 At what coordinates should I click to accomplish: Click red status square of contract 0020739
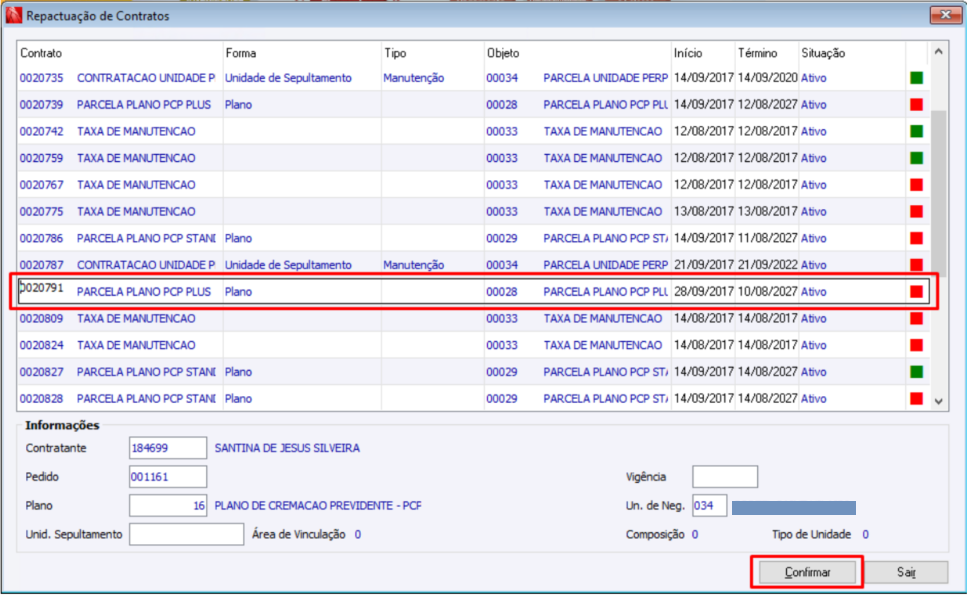click(x=916, y=104)
